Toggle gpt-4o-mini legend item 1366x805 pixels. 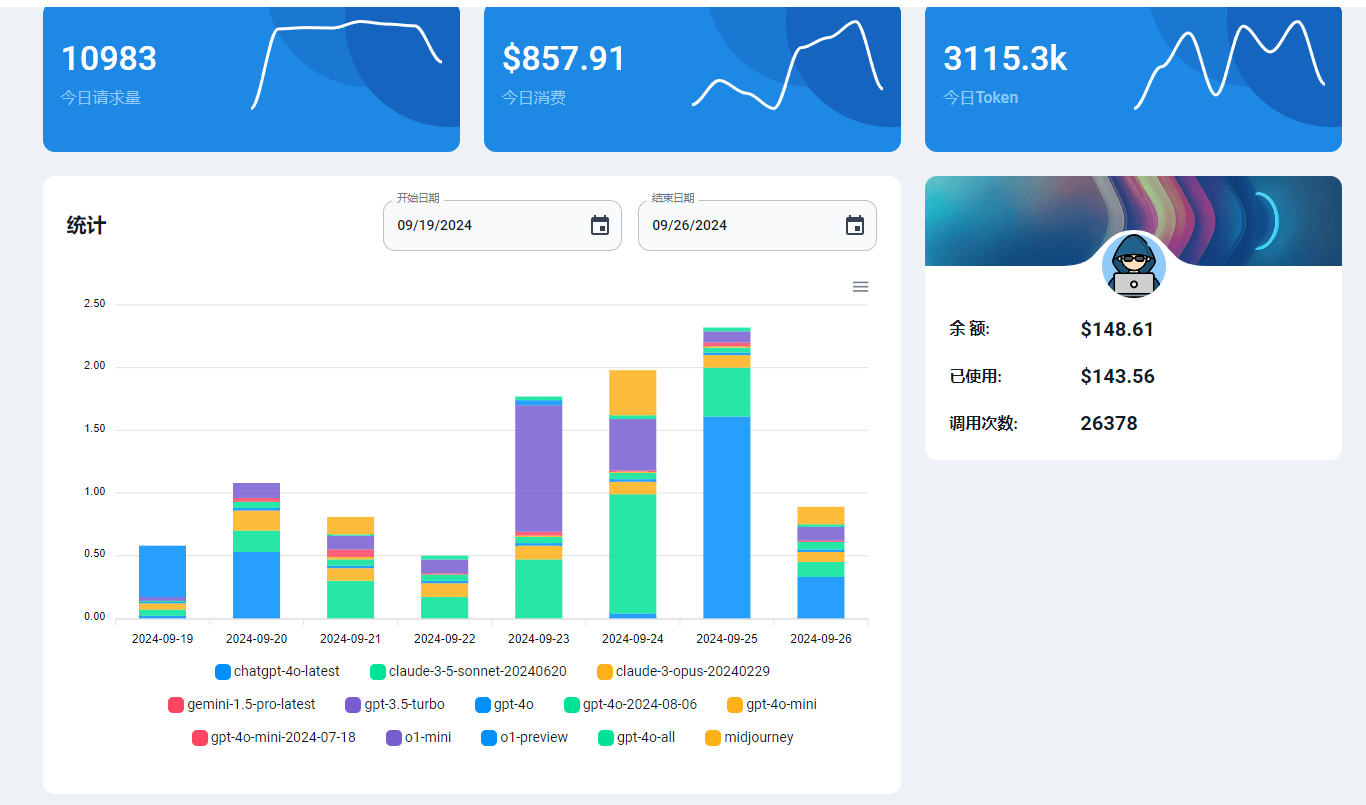[771, 705]
